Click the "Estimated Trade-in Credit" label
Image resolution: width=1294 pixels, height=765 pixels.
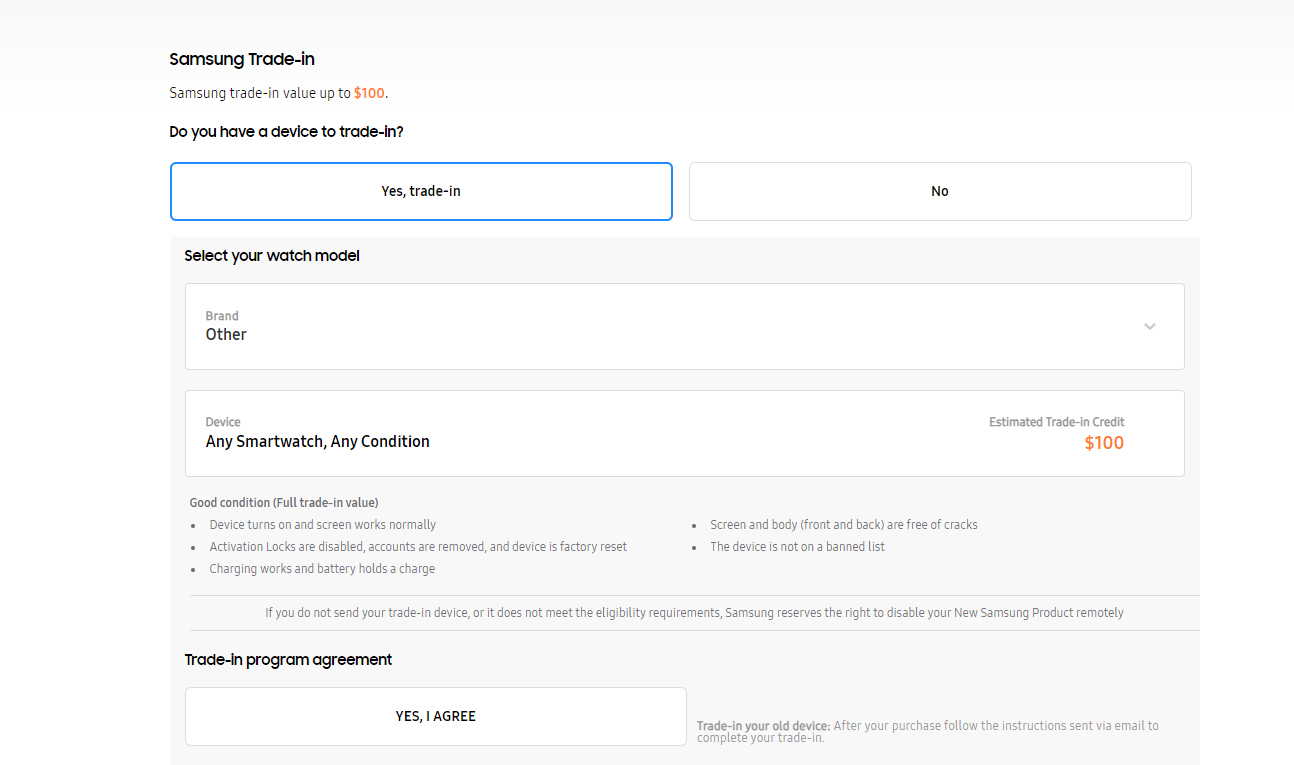point(1057,422)
